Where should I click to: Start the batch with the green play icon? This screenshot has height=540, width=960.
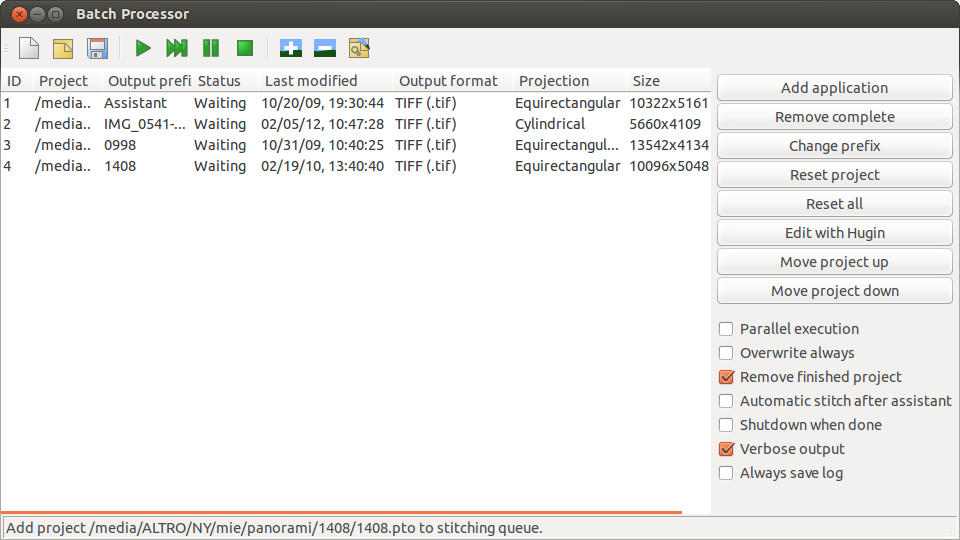click(143, 48)
